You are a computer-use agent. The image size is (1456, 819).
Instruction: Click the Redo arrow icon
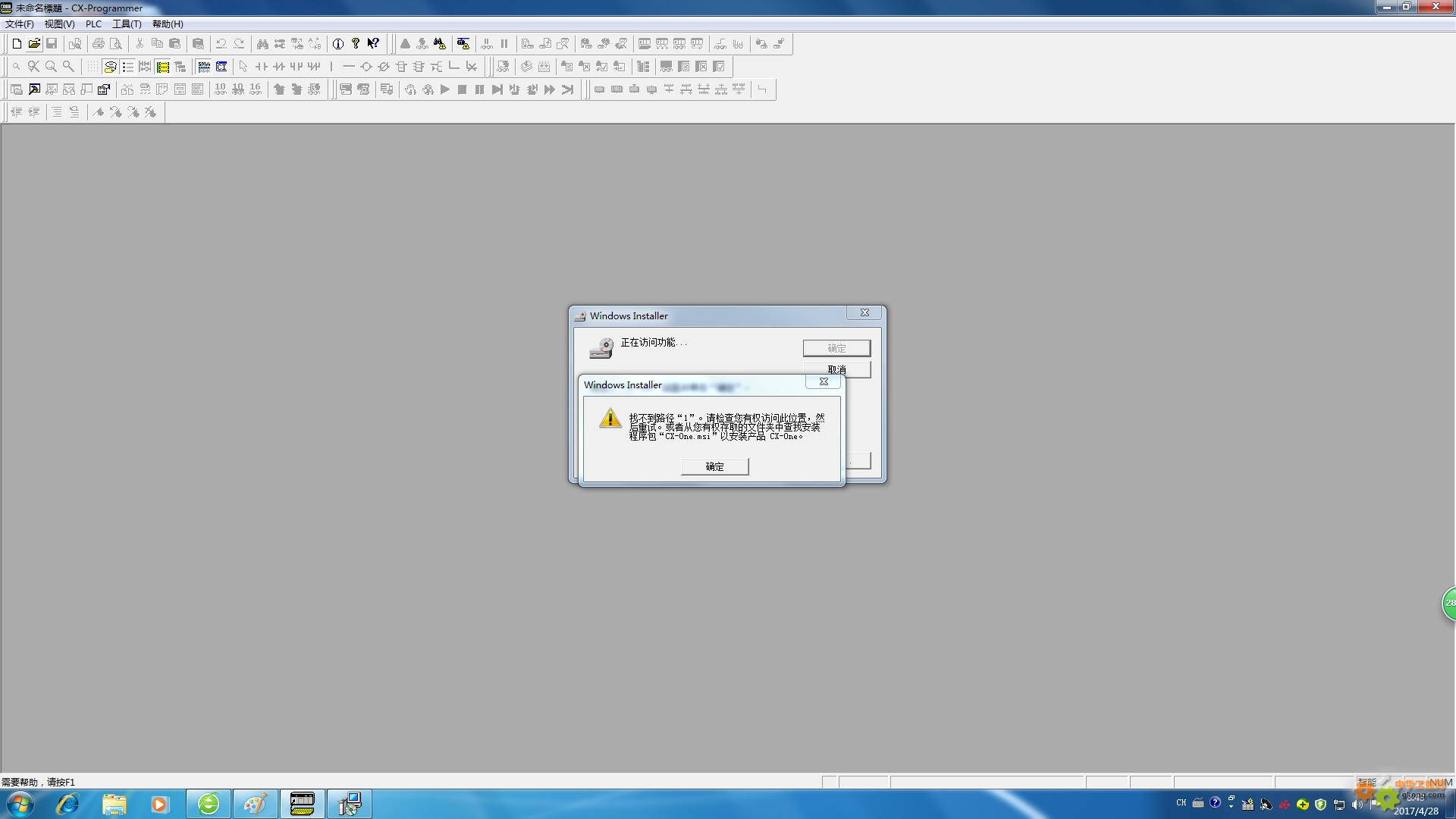[239, 44]
